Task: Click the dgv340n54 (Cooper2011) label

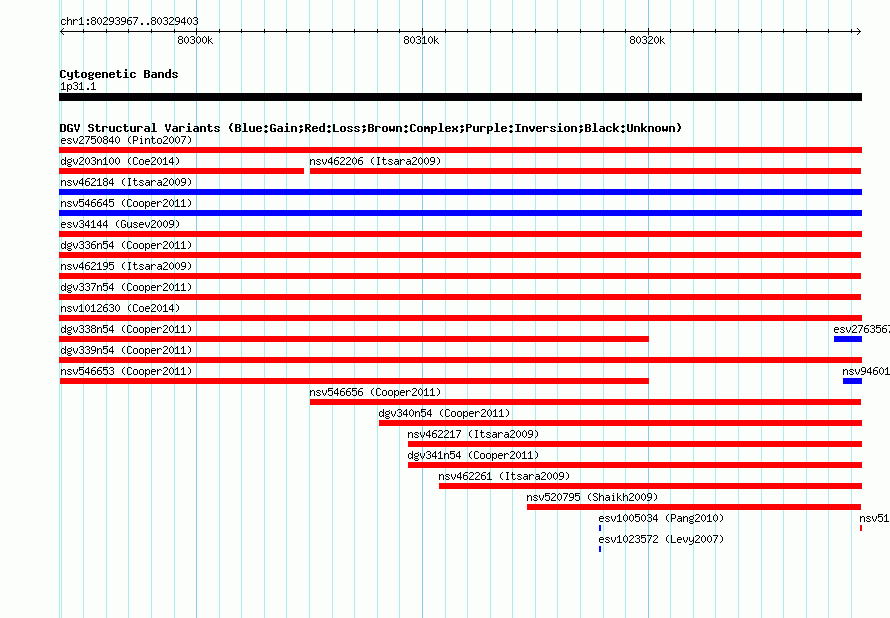Action: point(444,413)
